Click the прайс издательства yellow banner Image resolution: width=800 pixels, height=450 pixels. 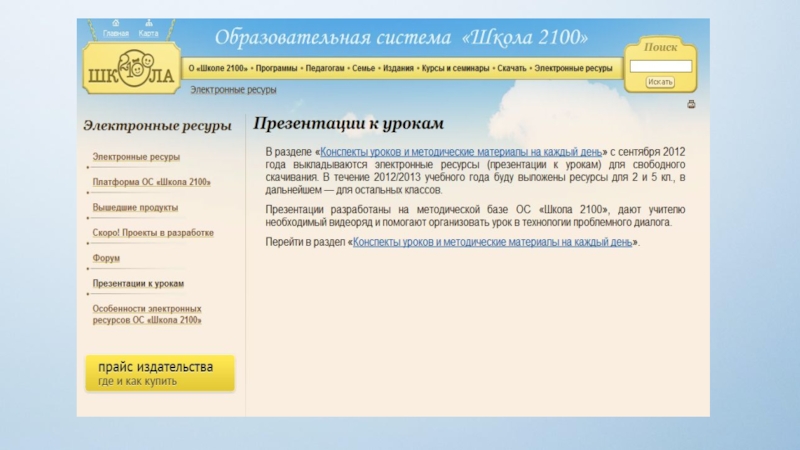[160, 373]
